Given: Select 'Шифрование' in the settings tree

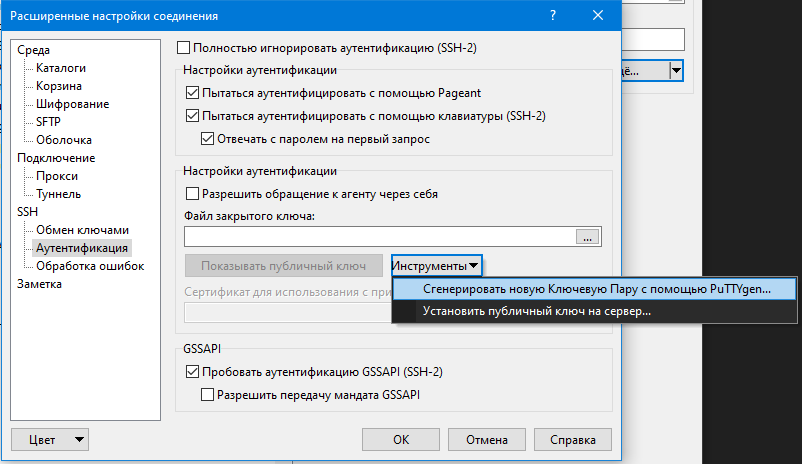Looking at the screenshot, I should [x=72, y=104].
